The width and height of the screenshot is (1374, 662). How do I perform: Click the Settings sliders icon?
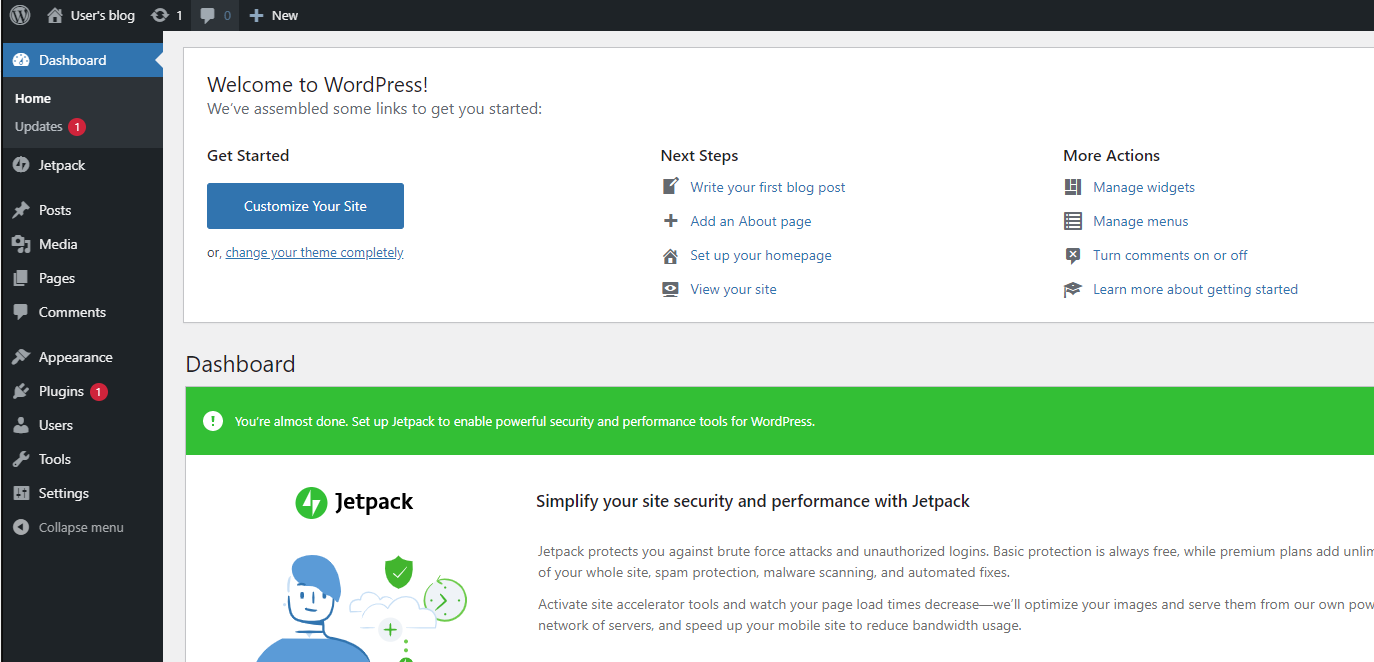point(21,493)
